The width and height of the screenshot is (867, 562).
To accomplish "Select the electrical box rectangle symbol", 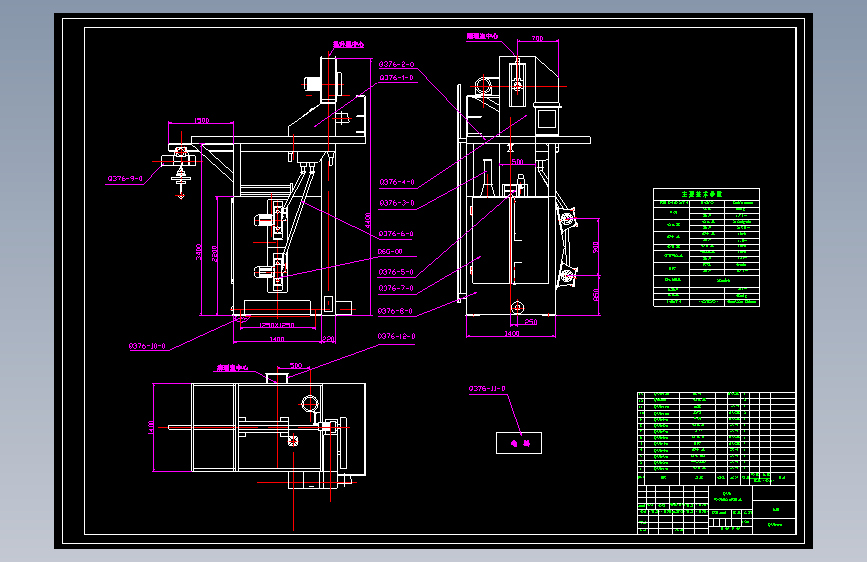I will pyautogui.click(x=519, y=443).
